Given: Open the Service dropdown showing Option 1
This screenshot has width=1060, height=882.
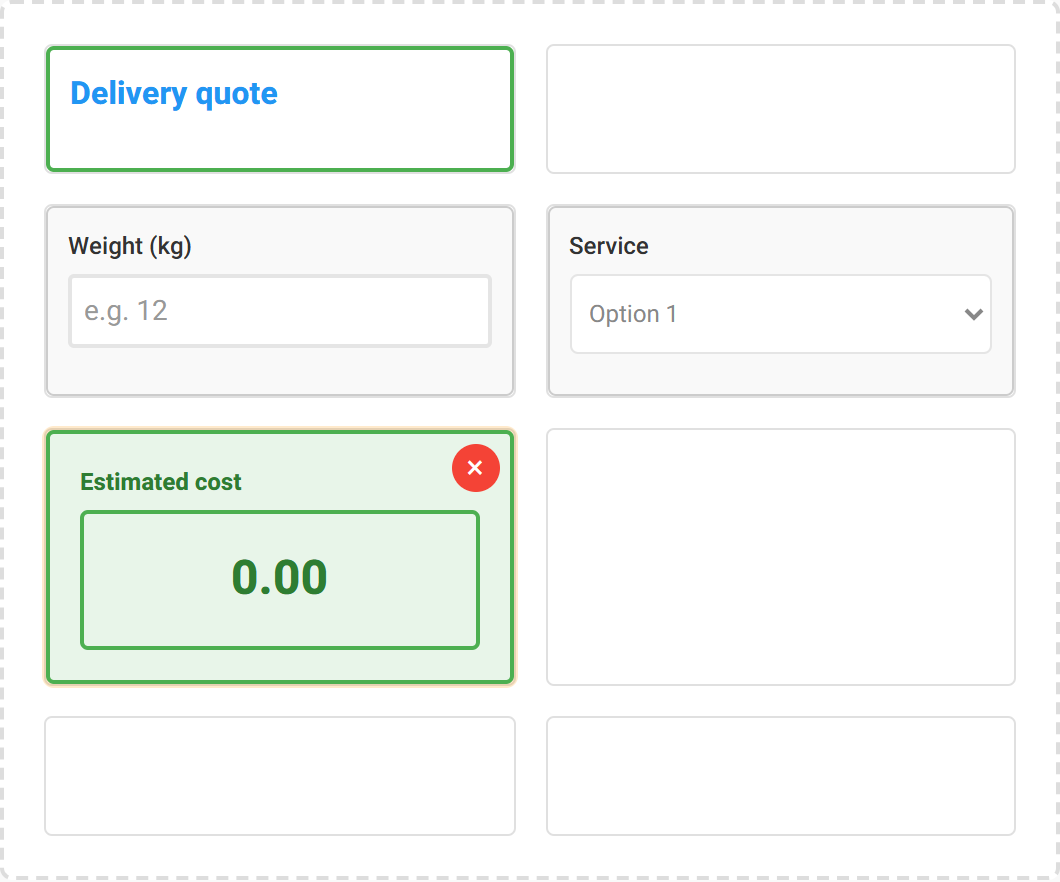Looking at the screenshot, I should click(x=781, y=314).
